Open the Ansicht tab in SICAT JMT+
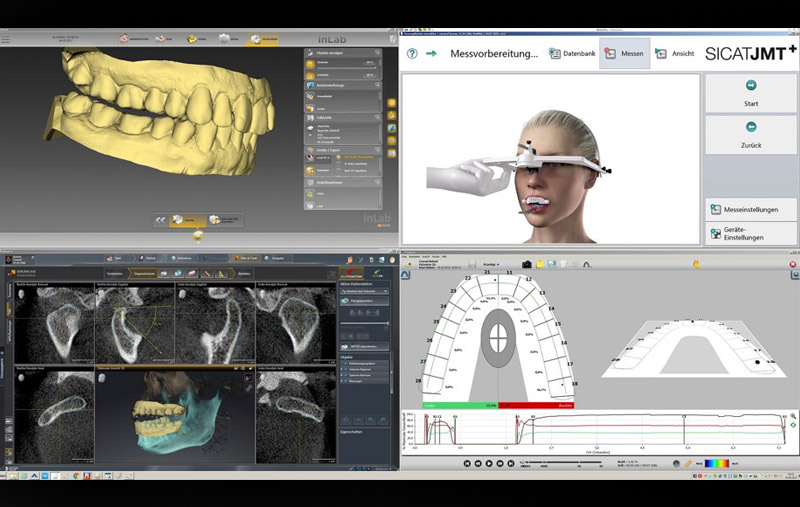 (674, 53)
